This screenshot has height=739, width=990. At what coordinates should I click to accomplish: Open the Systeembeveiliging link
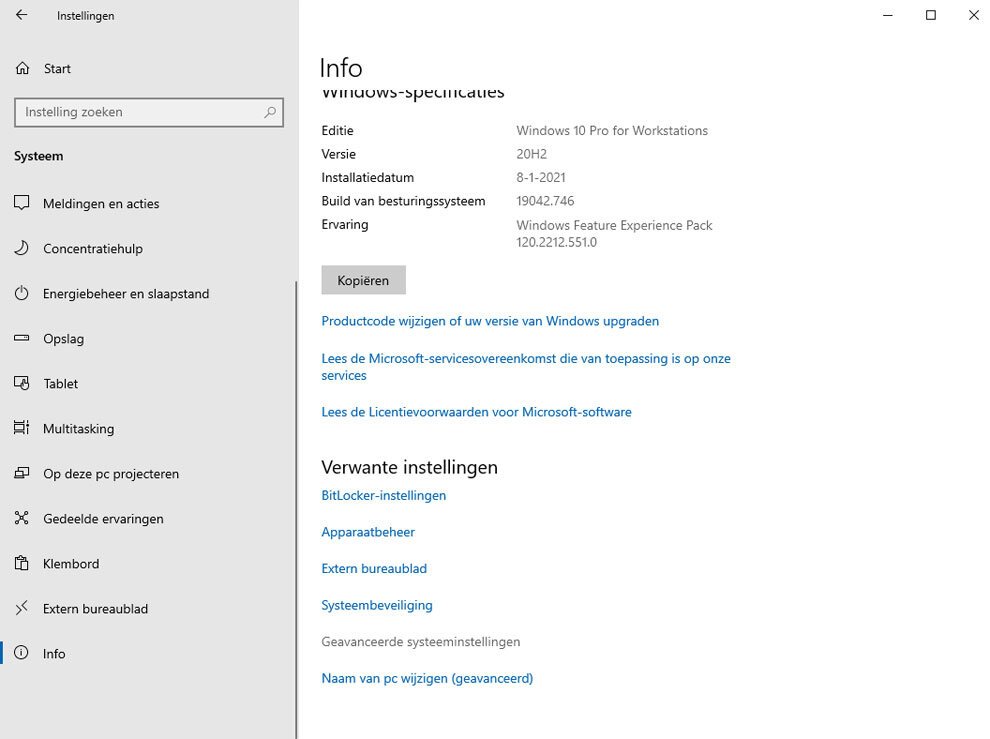377,605
